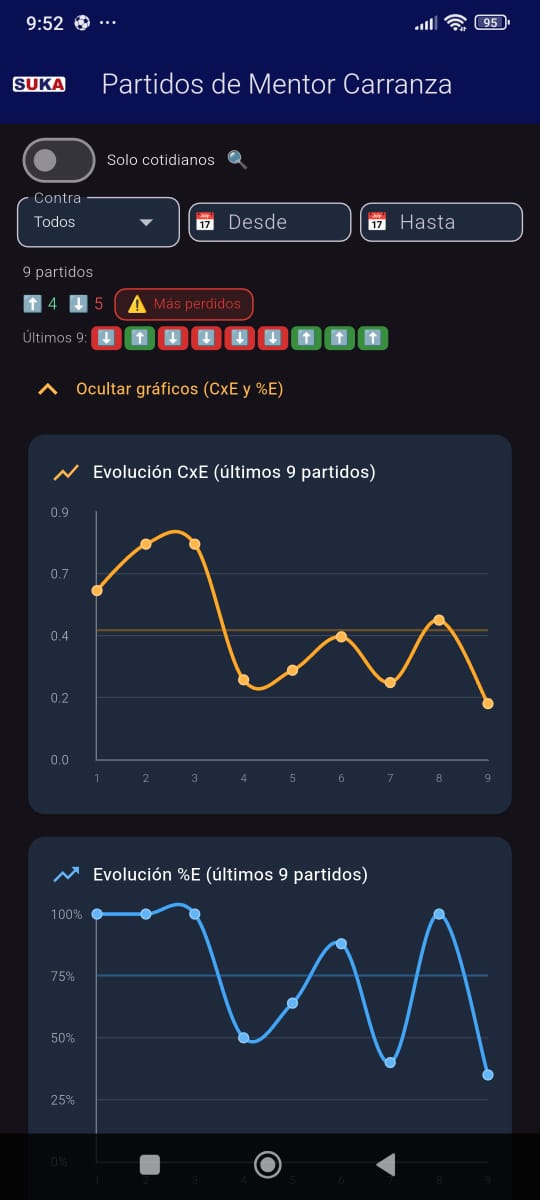Tap the down-arrow losses icon beside 5
The width and height of the screenshot is (540, 1200).
pyautogui.click(x=79, y=303)
